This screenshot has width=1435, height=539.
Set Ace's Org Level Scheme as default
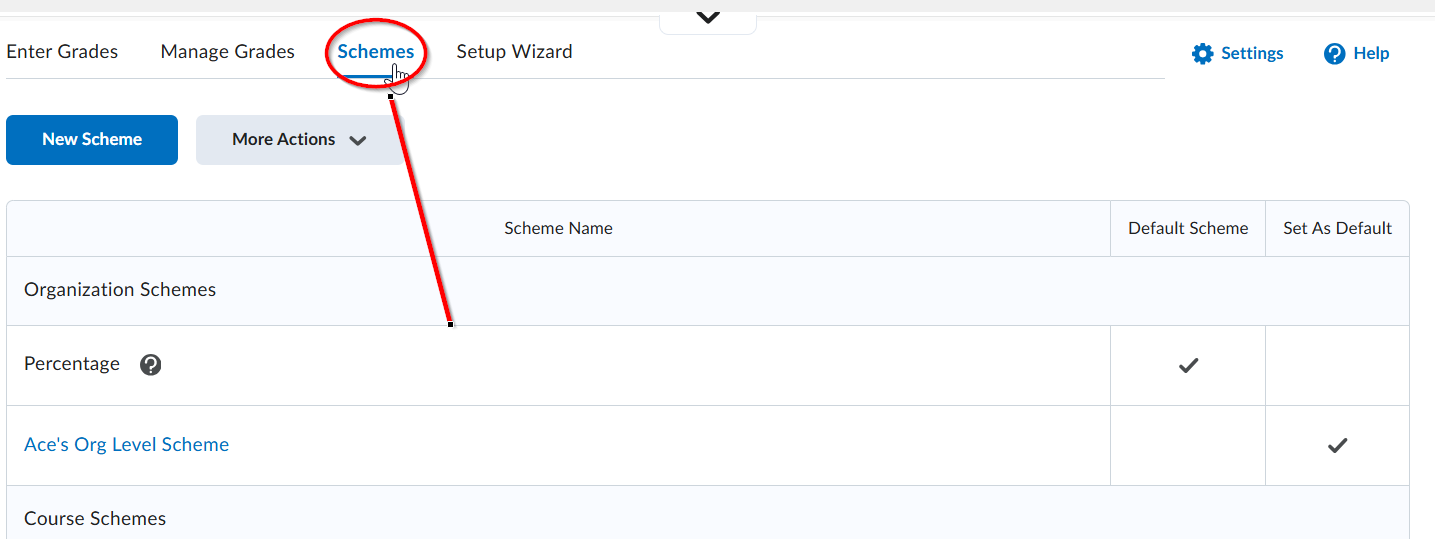click(x=1337, y=445)
